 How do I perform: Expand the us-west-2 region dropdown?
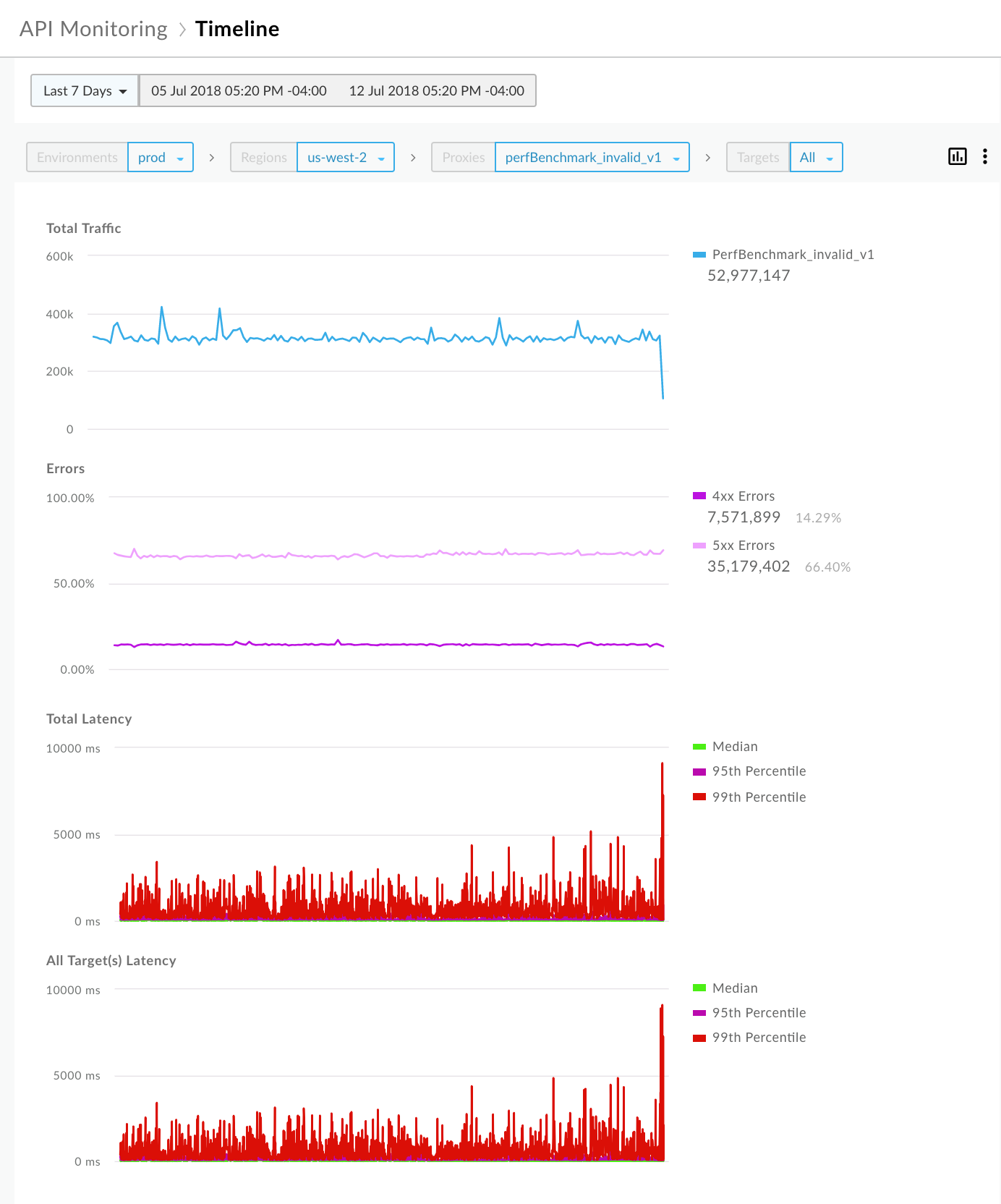[x=345, y=157]
